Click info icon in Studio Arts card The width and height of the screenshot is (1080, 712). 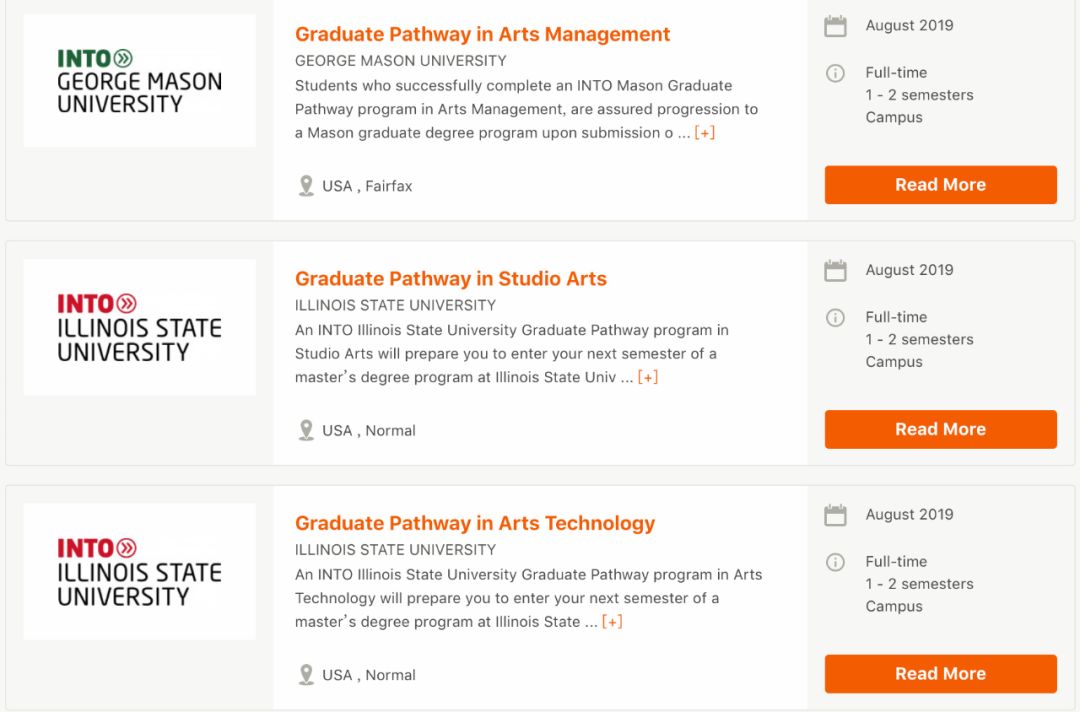coord(835,318)
